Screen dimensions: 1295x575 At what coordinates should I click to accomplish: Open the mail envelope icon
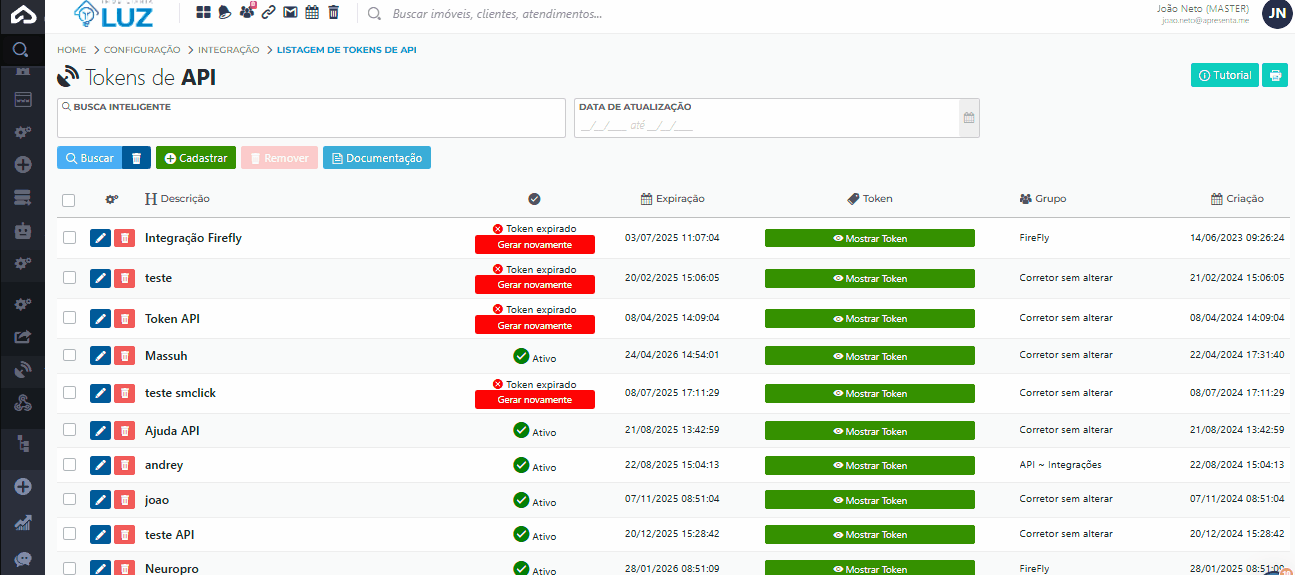pos(290,12)
